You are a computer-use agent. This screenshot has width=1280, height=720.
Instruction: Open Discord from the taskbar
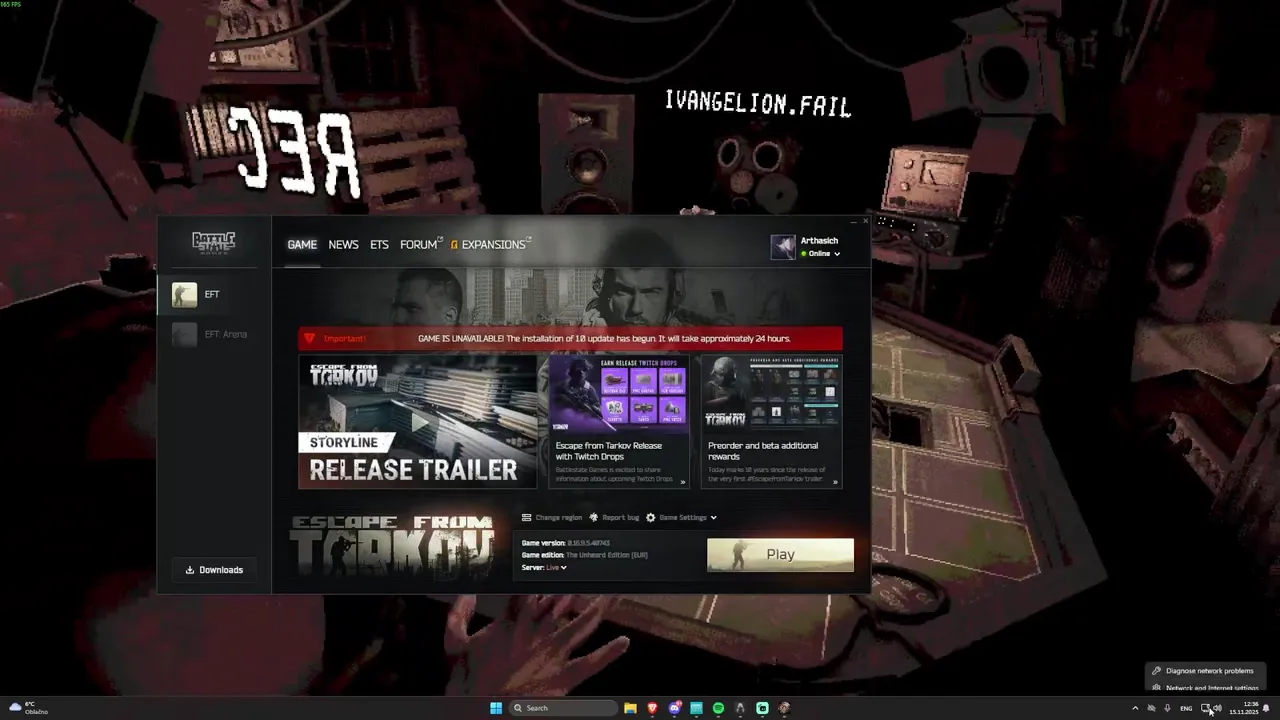point(675,708)
